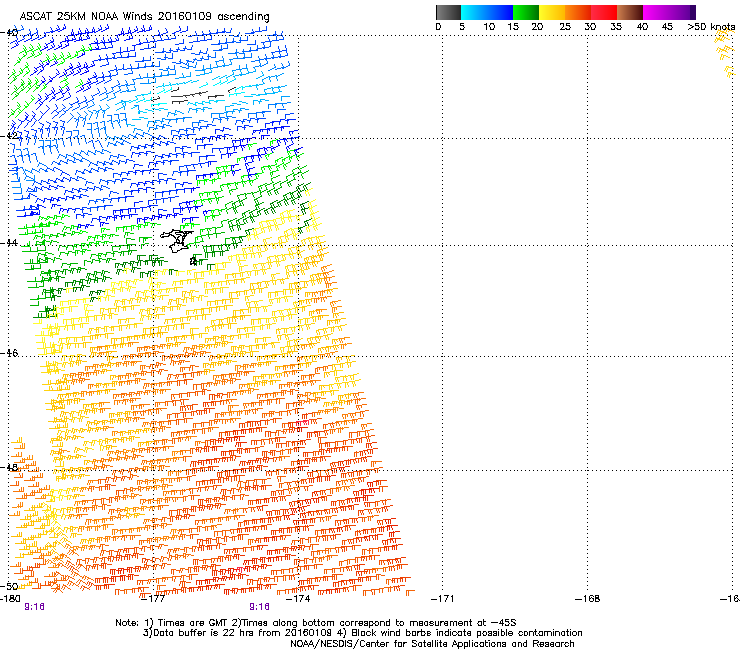Click the purple 9:16 time near -174
This screenshot has width=740, height=650.
pyautogui.click(x=260, y=607)
